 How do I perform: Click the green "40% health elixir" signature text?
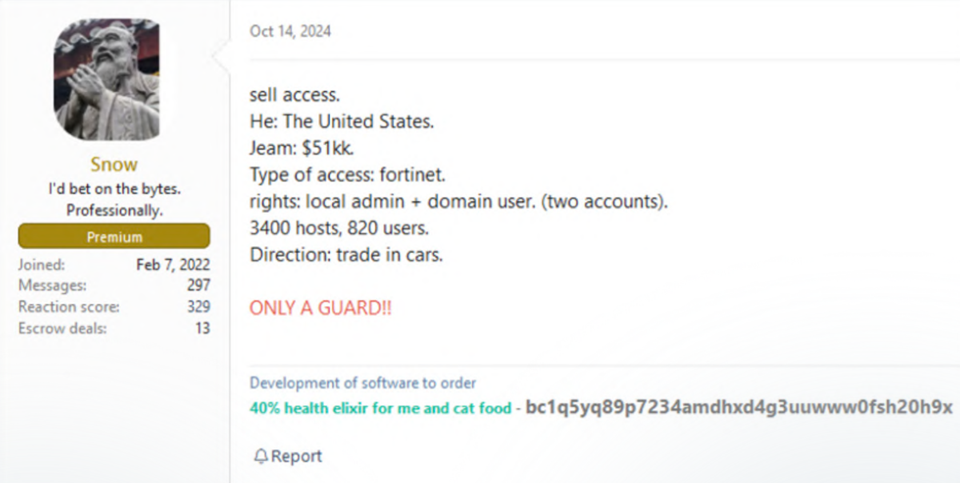[381, 408]
